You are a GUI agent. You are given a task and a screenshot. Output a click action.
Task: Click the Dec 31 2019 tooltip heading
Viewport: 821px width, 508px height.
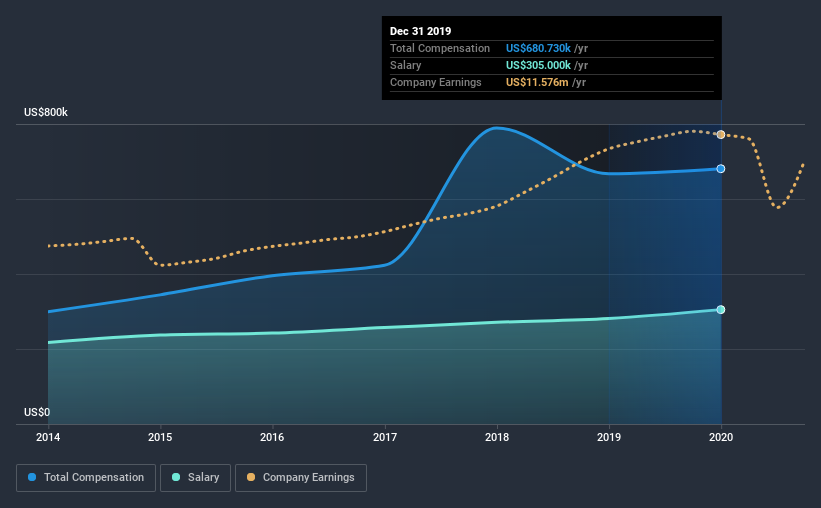coord(420,31)
